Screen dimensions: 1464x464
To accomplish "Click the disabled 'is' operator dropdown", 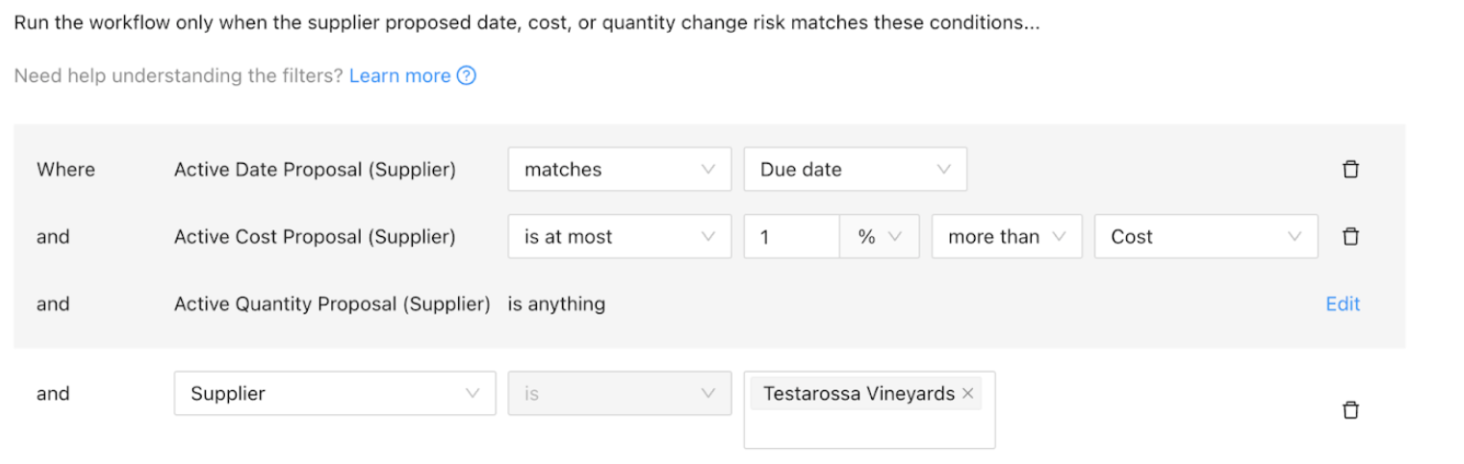I will (x=620, y=393).
